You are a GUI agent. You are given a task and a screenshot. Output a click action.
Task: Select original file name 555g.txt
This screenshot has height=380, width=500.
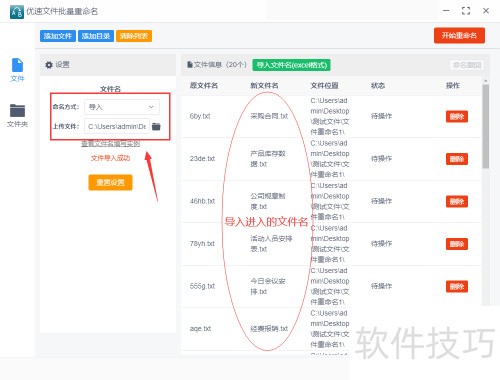pyautogui.click(x=202, y=286)
